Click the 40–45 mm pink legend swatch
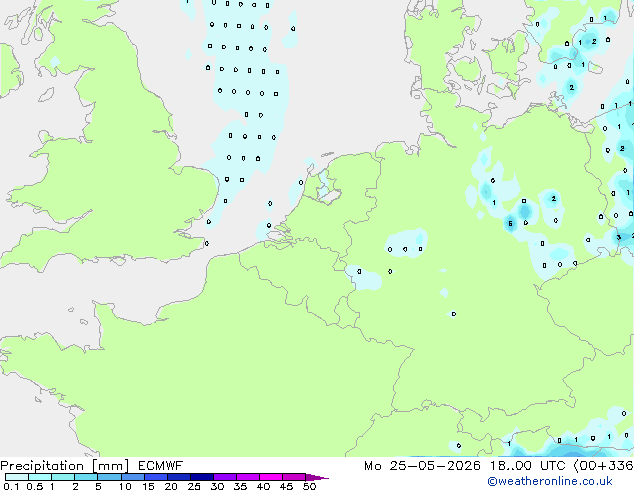The image size is (634, 490). [x=271, y=477]
